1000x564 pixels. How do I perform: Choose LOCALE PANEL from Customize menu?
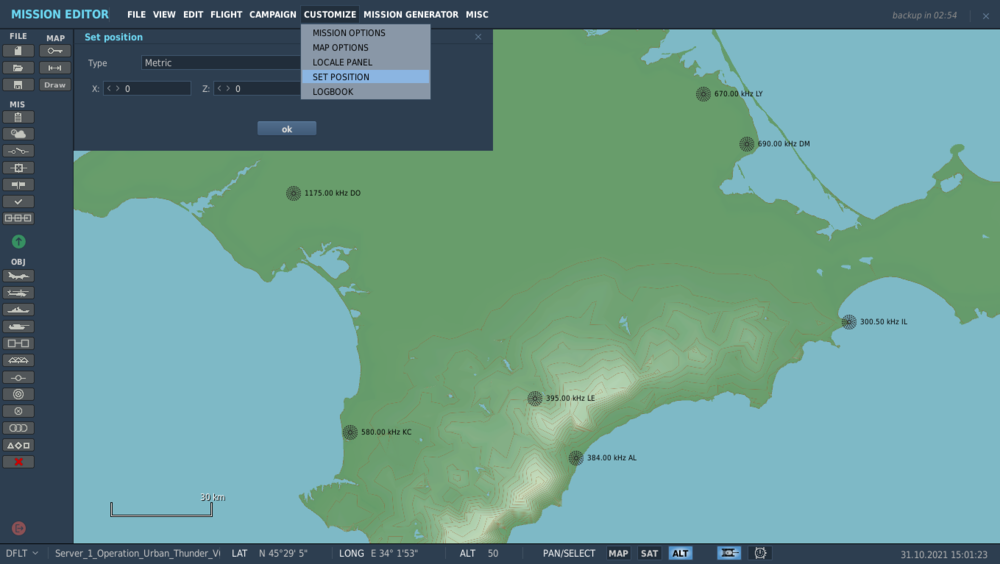click(x=365, y=62)
